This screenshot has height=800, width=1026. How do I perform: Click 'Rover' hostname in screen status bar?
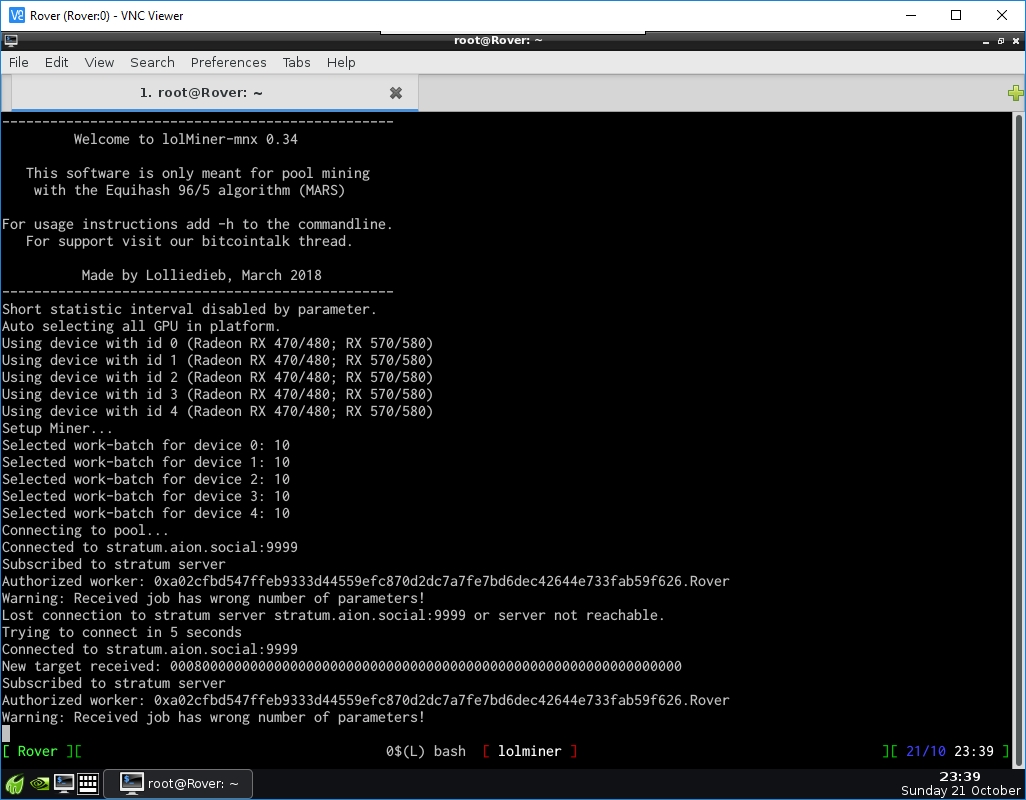[x=37, y=751]
